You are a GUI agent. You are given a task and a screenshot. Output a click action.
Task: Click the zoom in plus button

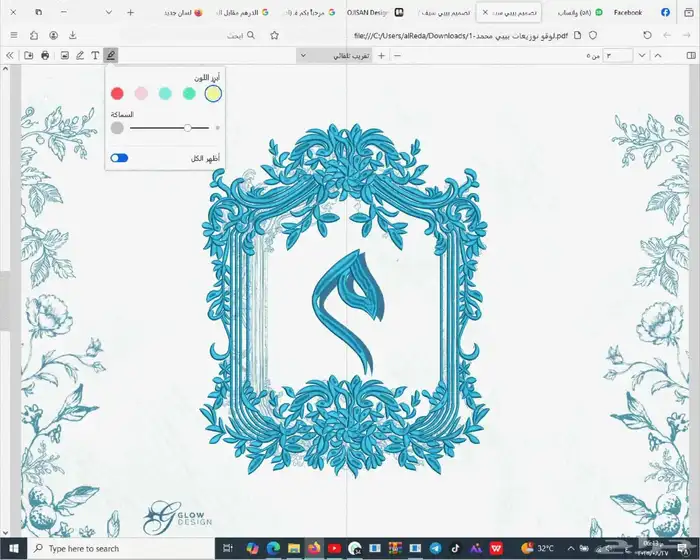[381, 55]
